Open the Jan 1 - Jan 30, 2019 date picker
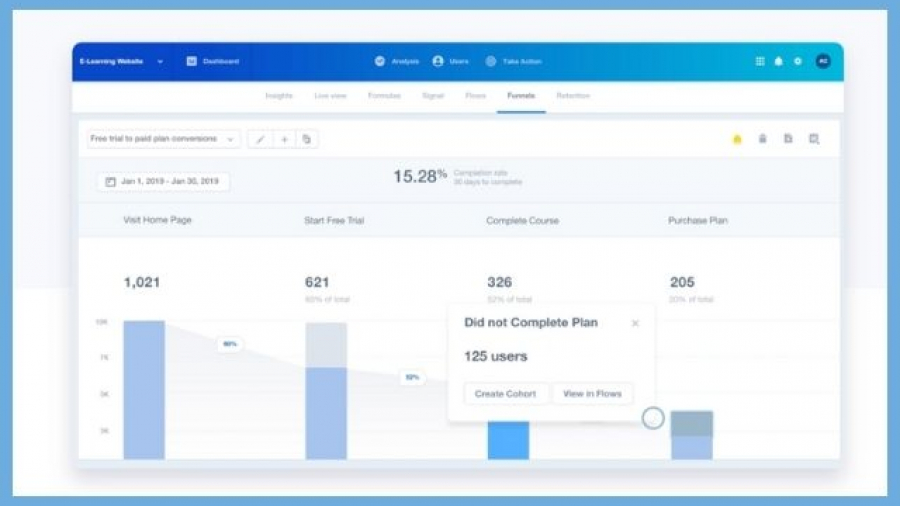 (163, 182)
